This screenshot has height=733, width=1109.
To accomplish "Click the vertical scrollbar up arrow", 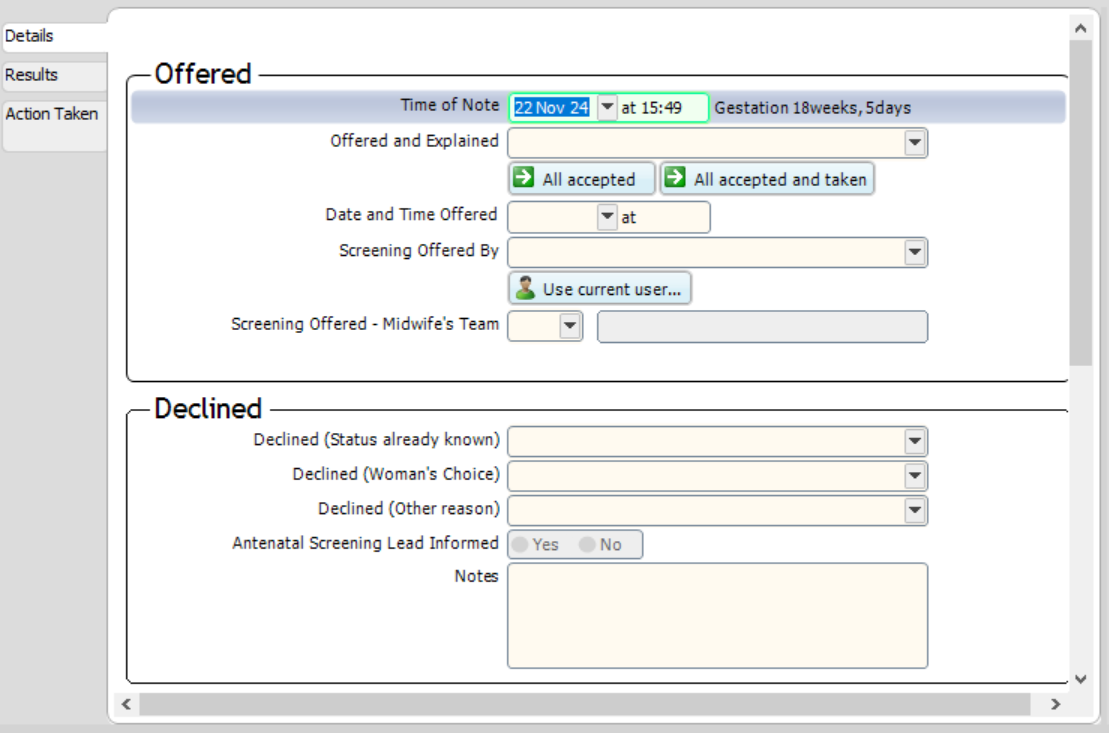I will 1080,26.
